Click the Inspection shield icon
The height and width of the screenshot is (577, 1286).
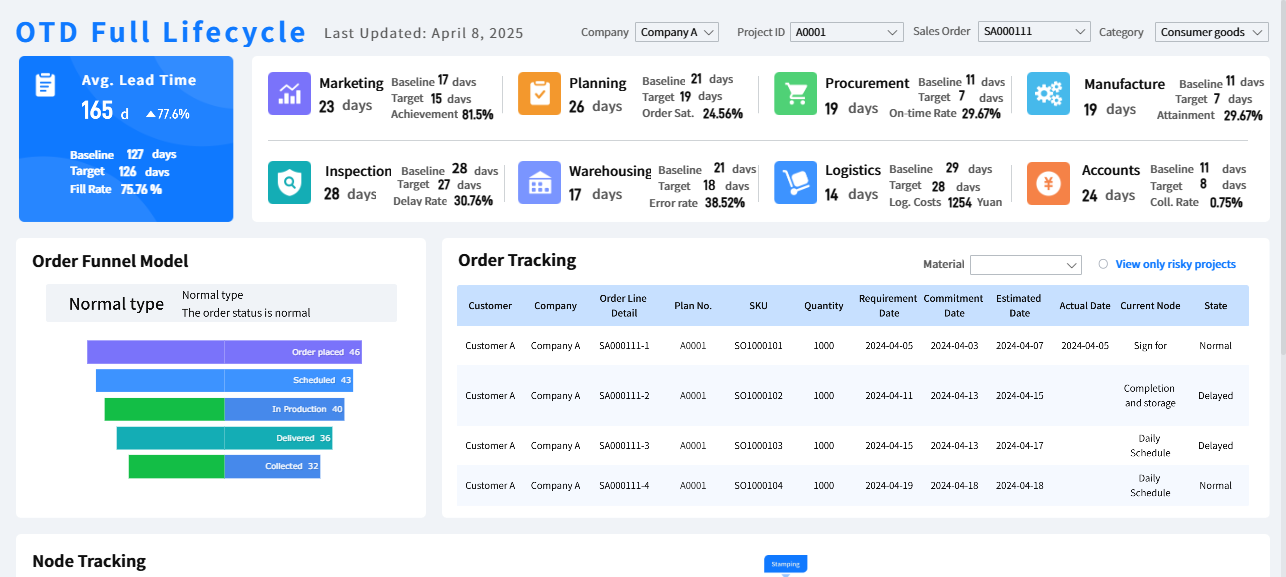(x=289, y=183)
